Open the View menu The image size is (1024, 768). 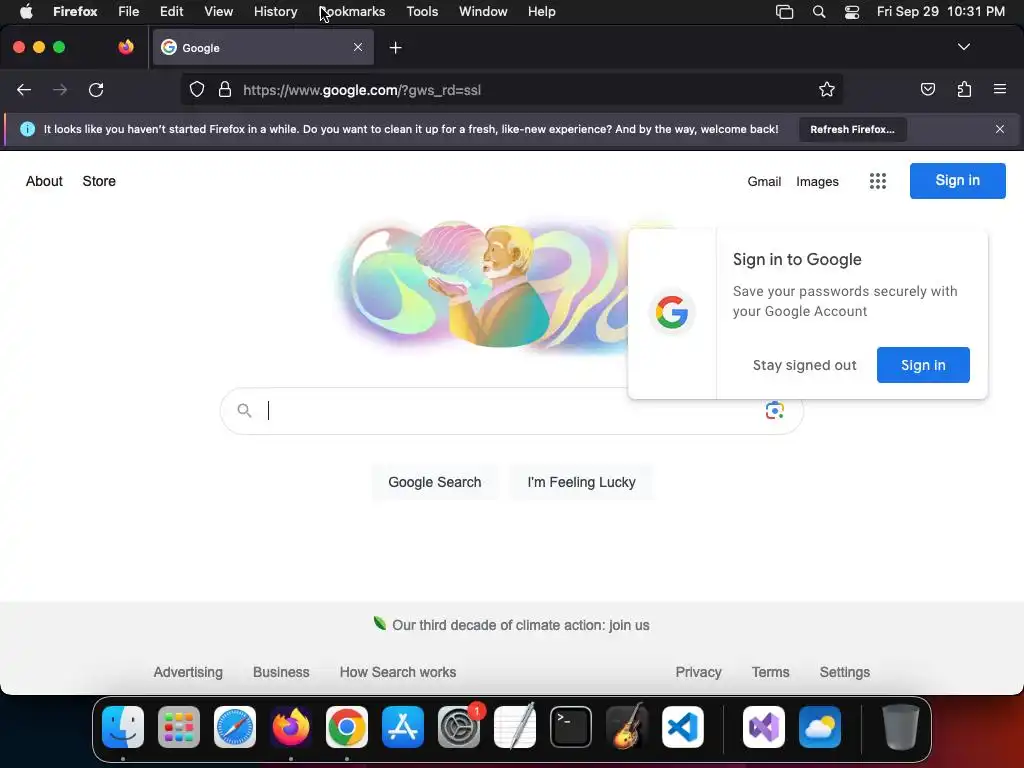point(218,12)
